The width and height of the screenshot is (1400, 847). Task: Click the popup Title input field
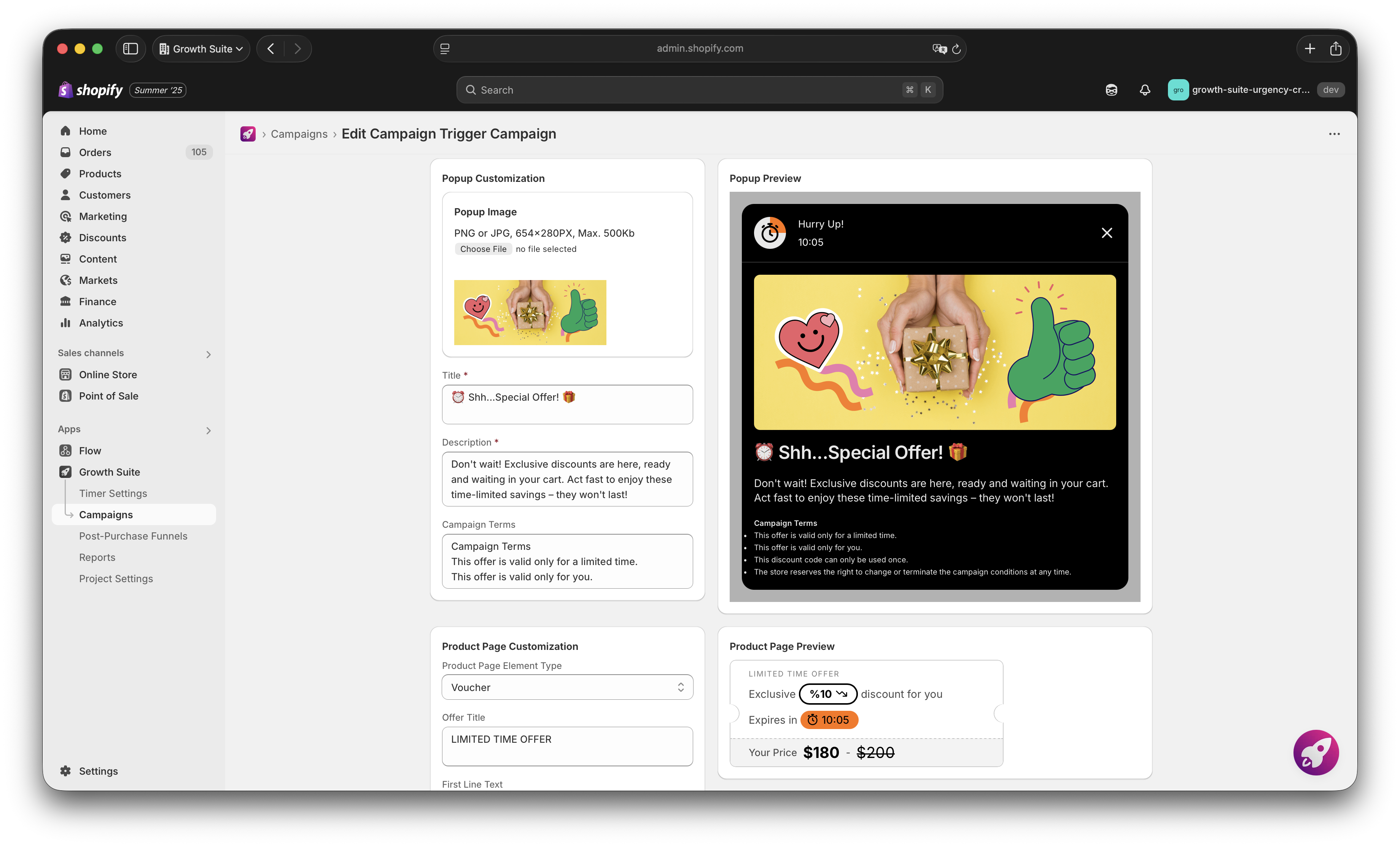click(x=567, y=404)
